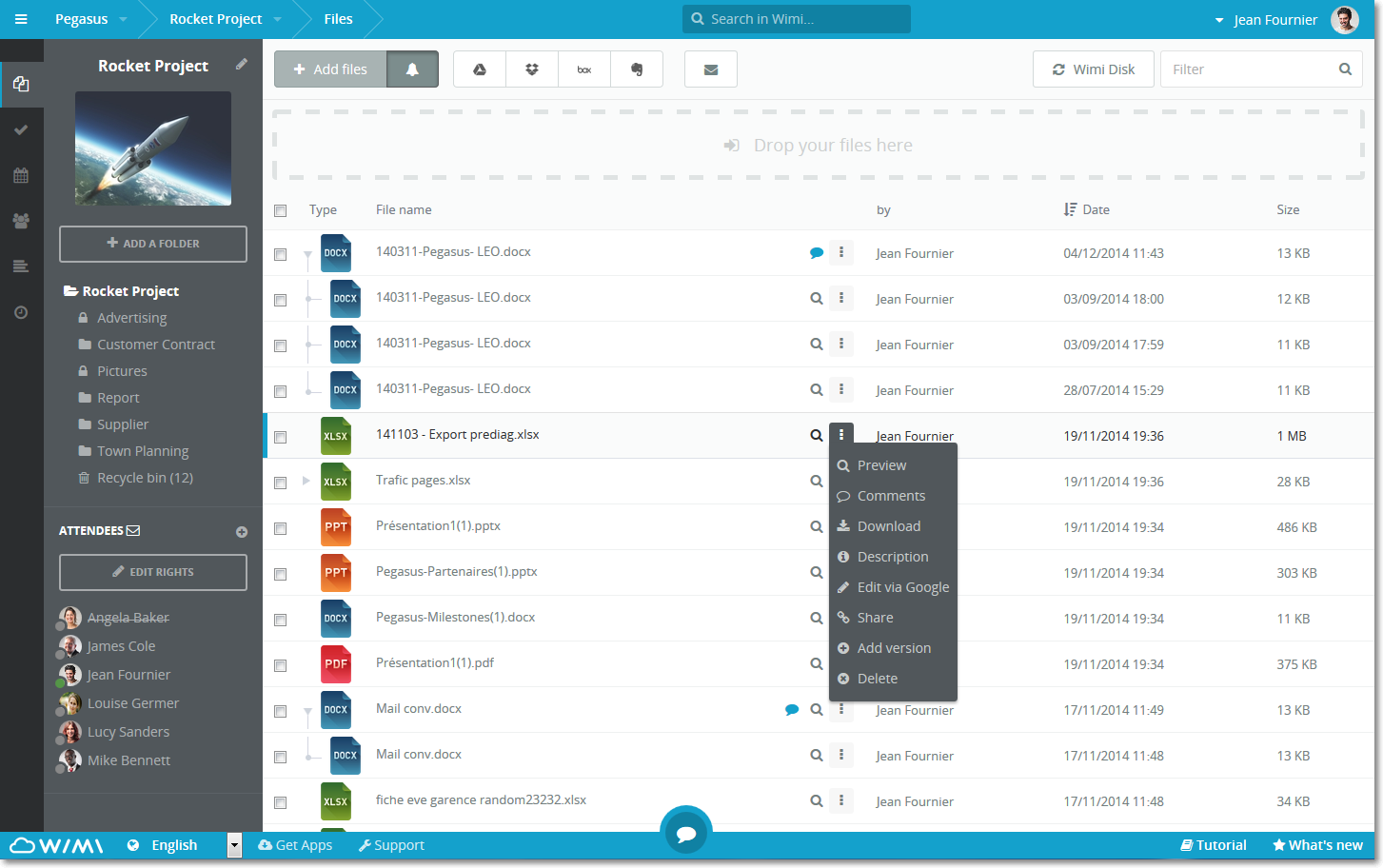Screen dimensions: 1383x868
Task: Open the clock history icon in sidebar
Action: click(x=21, y=312)
